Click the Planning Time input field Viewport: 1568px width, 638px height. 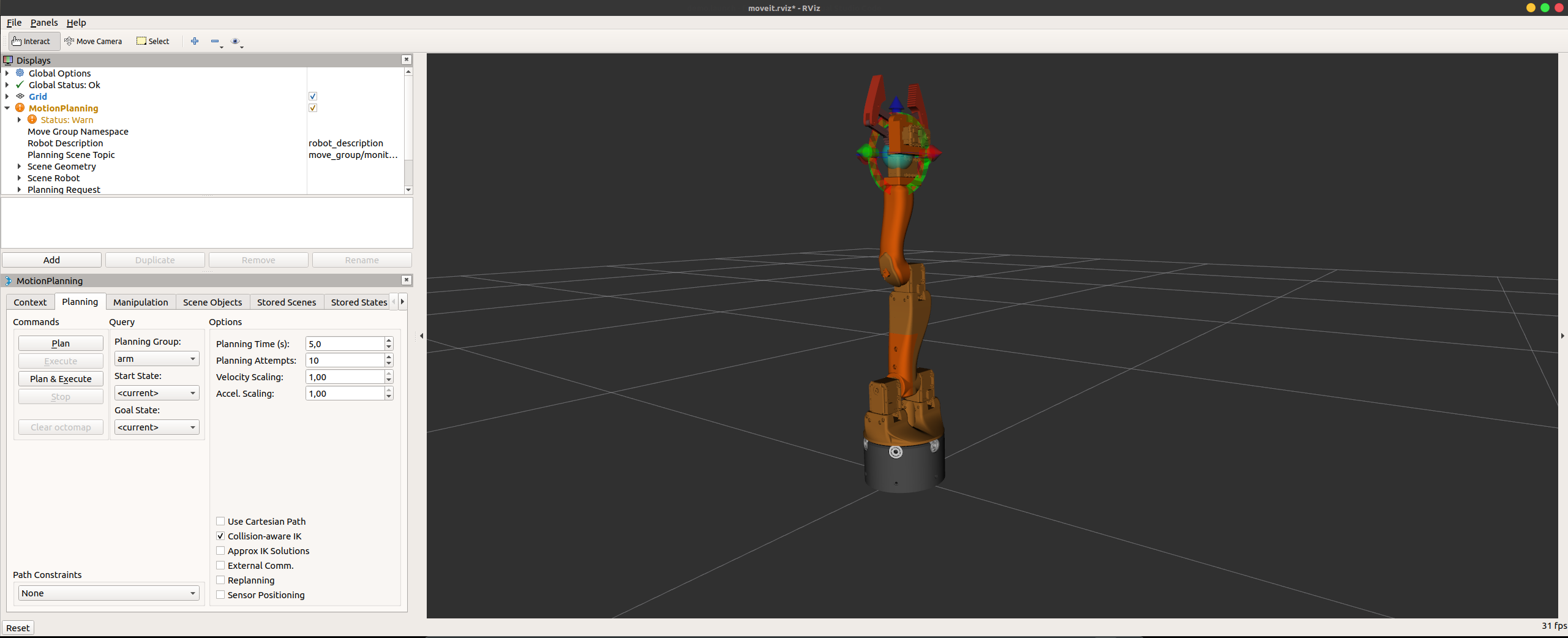click(345, 344)
